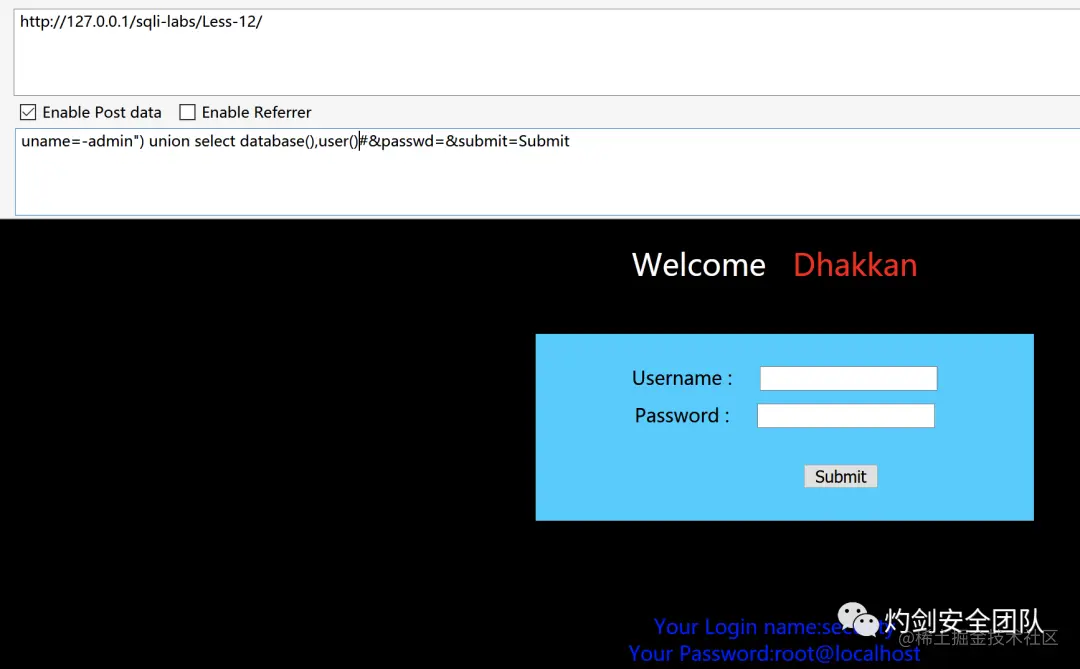Click the URL field showing sqli-labs/Less-12/
Image resolution: width=1080 pixels, height=669 pixels.
coord(547,52)
